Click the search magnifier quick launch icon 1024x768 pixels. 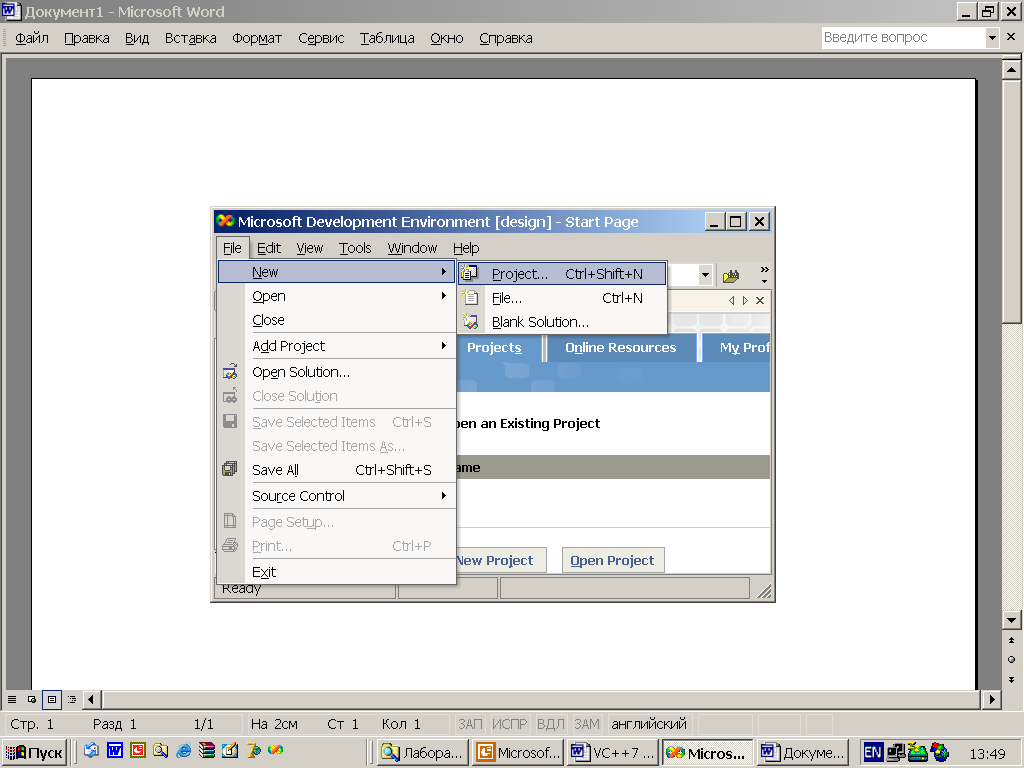point(161,750)
